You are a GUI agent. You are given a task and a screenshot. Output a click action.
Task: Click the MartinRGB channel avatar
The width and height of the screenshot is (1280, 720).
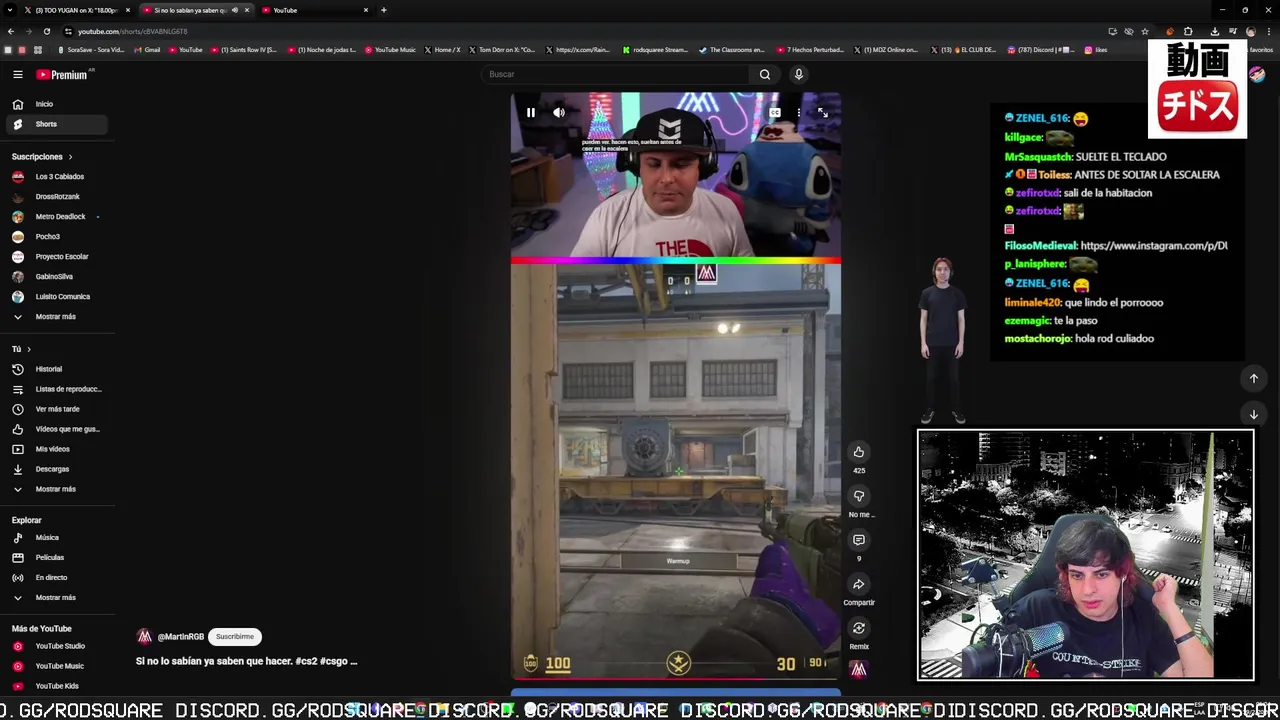pyautogui.click(x=144, y=637)
